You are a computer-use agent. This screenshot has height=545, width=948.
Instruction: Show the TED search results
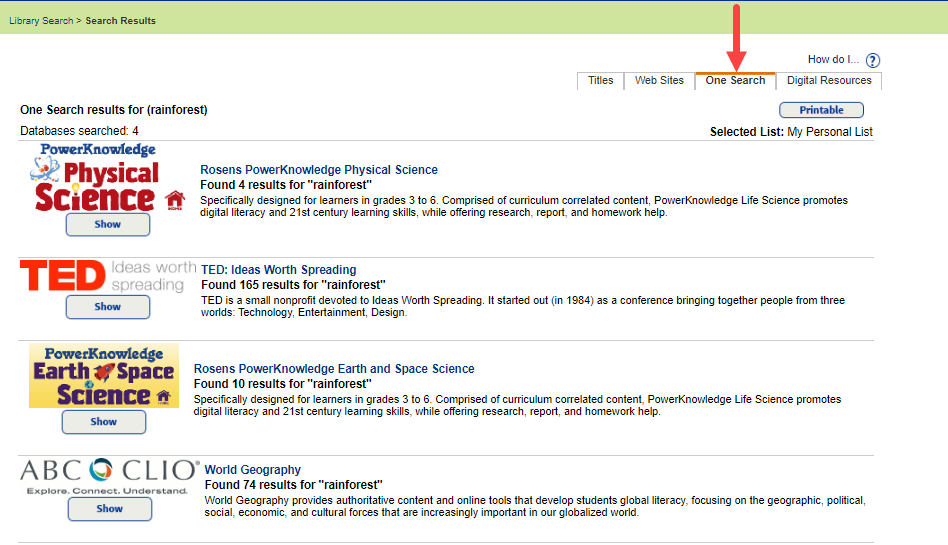[x=108, y=307]
